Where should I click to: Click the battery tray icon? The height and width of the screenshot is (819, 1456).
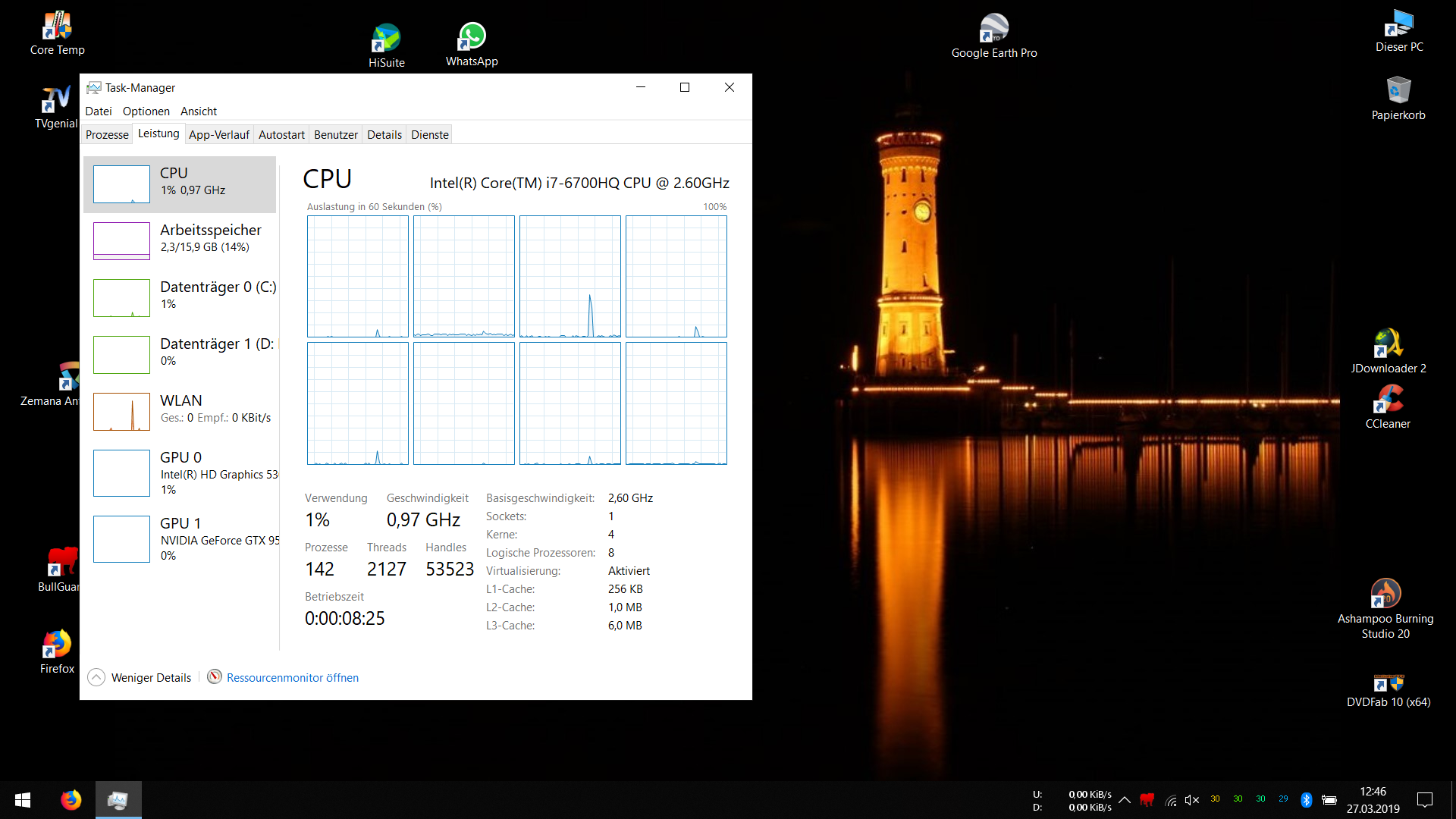1329,800
